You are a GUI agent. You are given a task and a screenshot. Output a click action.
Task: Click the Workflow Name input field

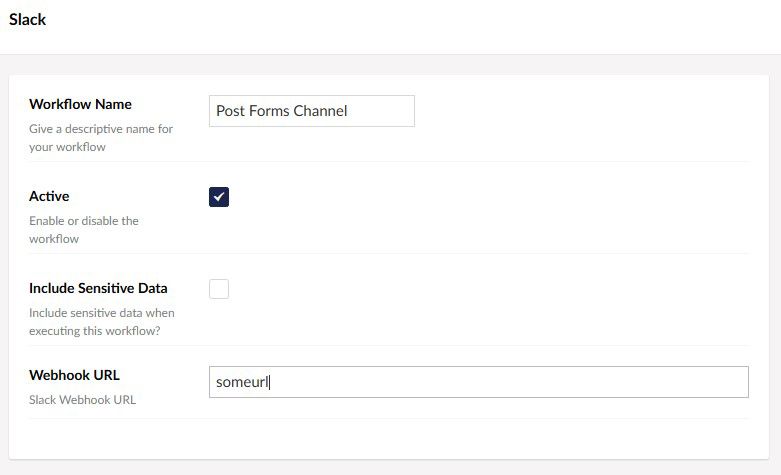pos(312,111)
